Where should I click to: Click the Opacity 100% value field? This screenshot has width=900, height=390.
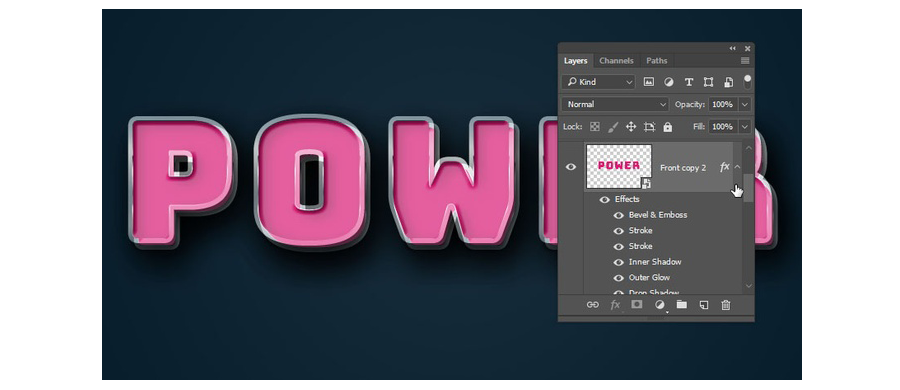[723, 105]
